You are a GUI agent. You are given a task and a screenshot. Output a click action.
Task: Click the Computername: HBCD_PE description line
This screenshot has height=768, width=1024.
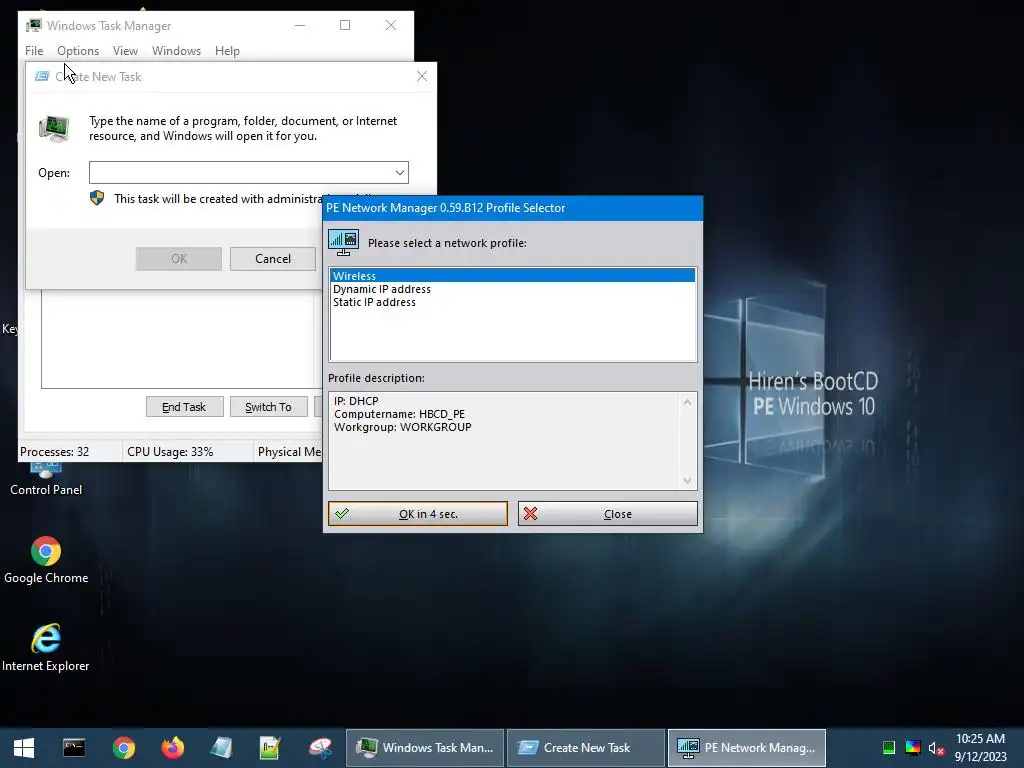tap(400, 414)
